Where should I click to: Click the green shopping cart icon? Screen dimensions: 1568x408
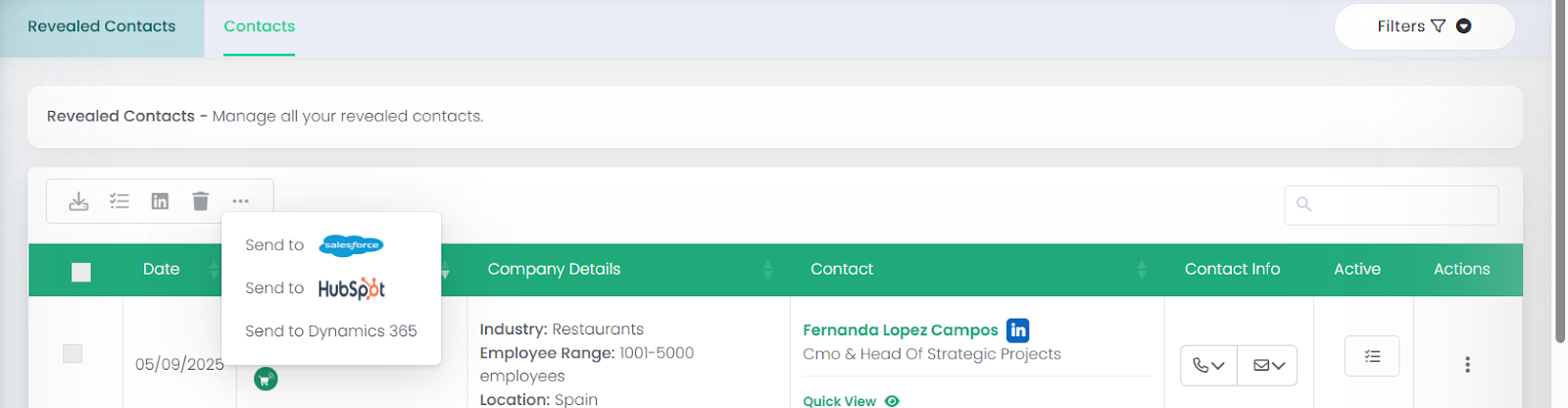coord(266,379)
